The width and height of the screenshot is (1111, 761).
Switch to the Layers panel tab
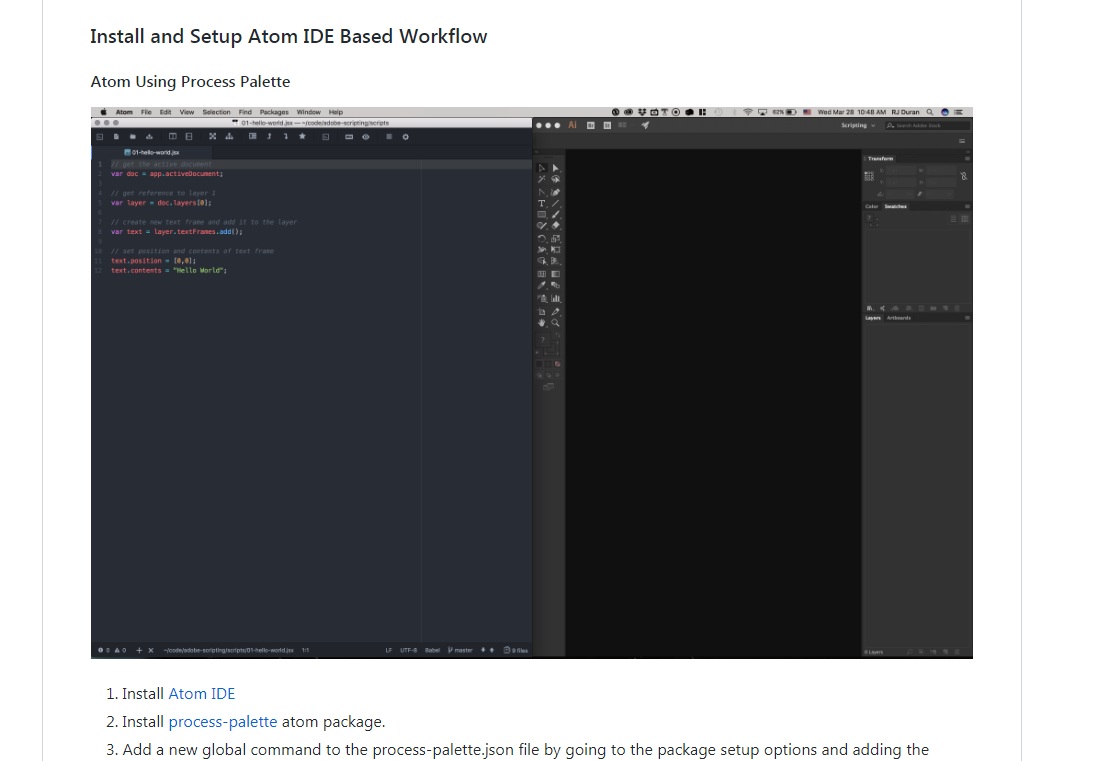[873, 318]
